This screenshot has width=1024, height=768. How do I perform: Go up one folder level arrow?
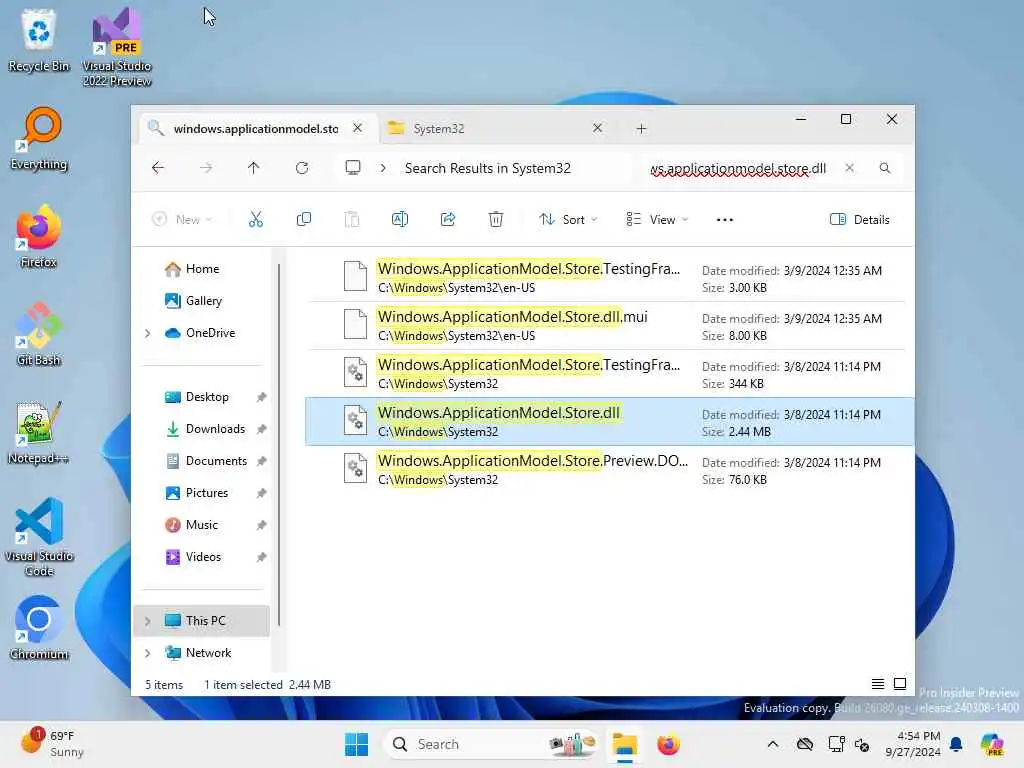[x=253, y=168]
